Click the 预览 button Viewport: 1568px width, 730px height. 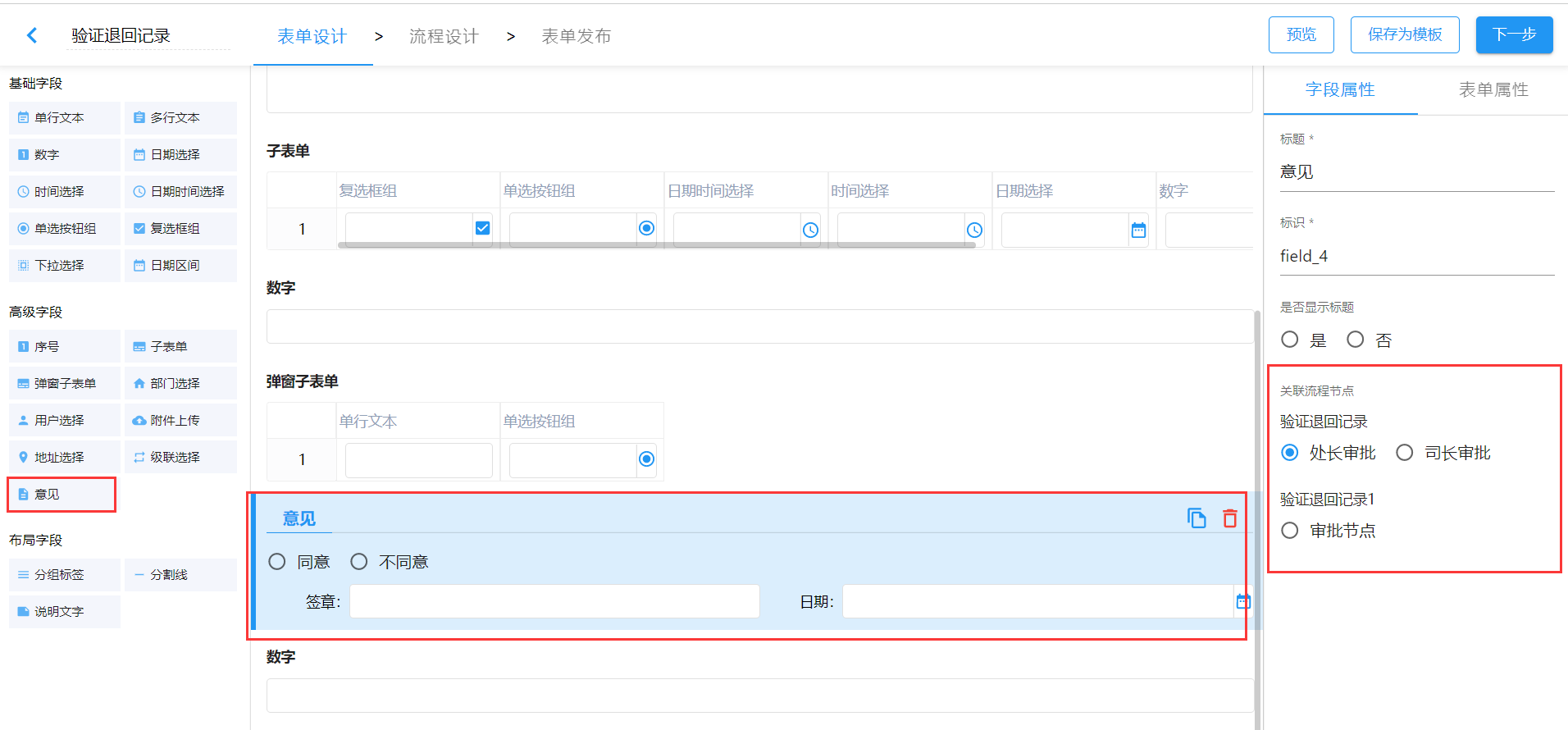[x=1301, y=34]
